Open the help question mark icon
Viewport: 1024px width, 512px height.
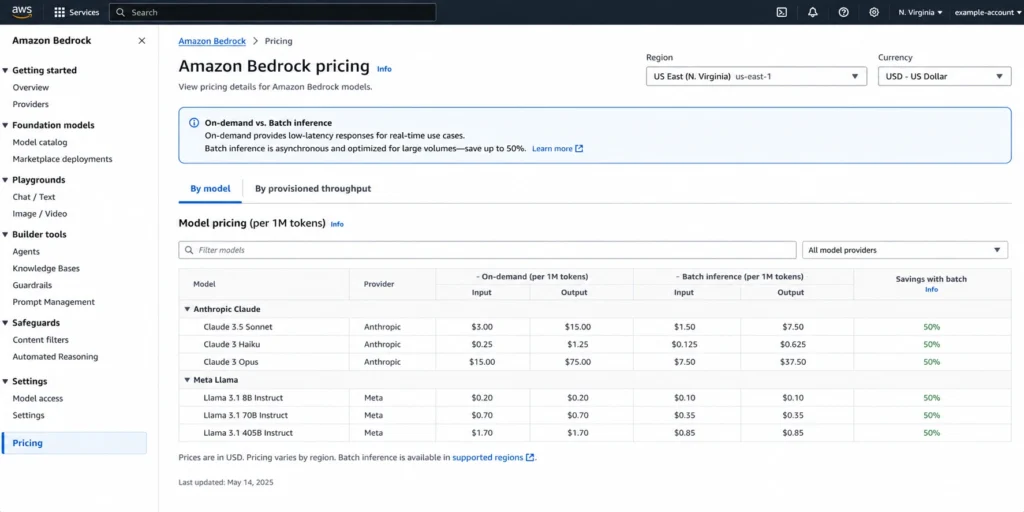point(843,12)
